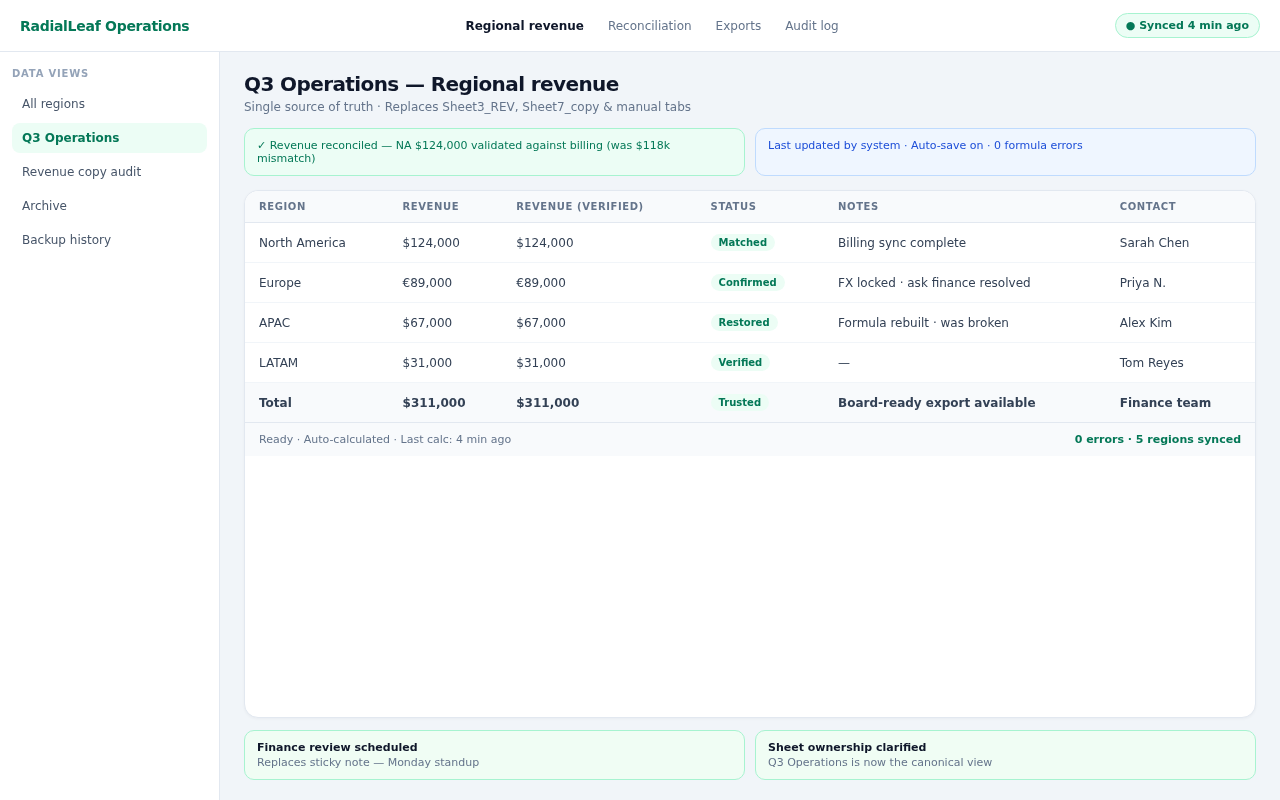Screen dimensions: 1280x800
Task: Click the Synced 4 min ago status badge
Action: [x=1187, y=26]
